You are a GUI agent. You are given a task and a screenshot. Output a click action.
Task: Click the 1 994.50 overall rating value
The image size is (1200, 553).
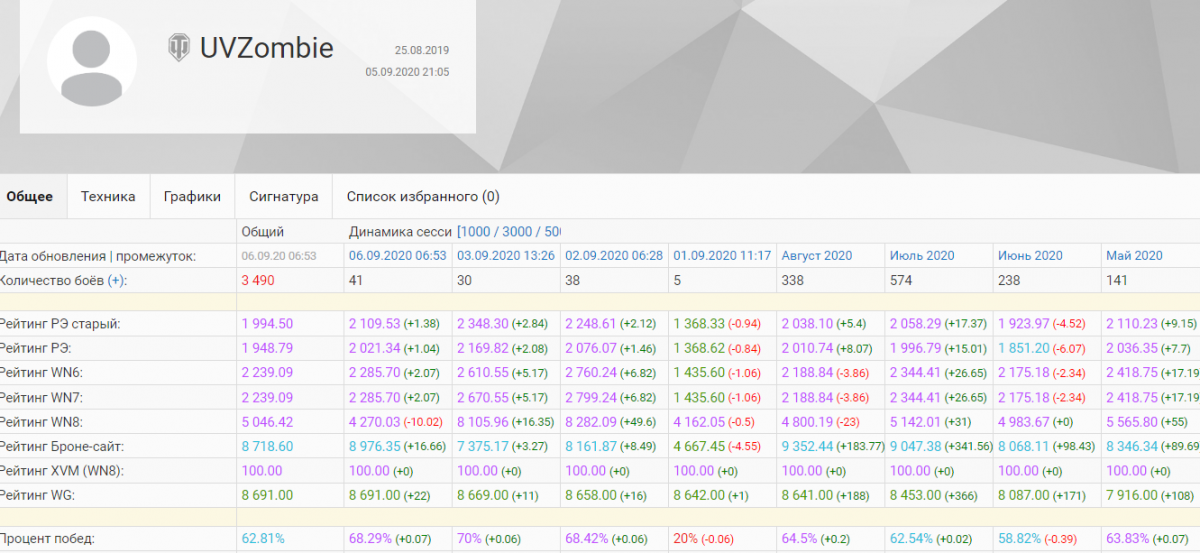coord(267,324)
